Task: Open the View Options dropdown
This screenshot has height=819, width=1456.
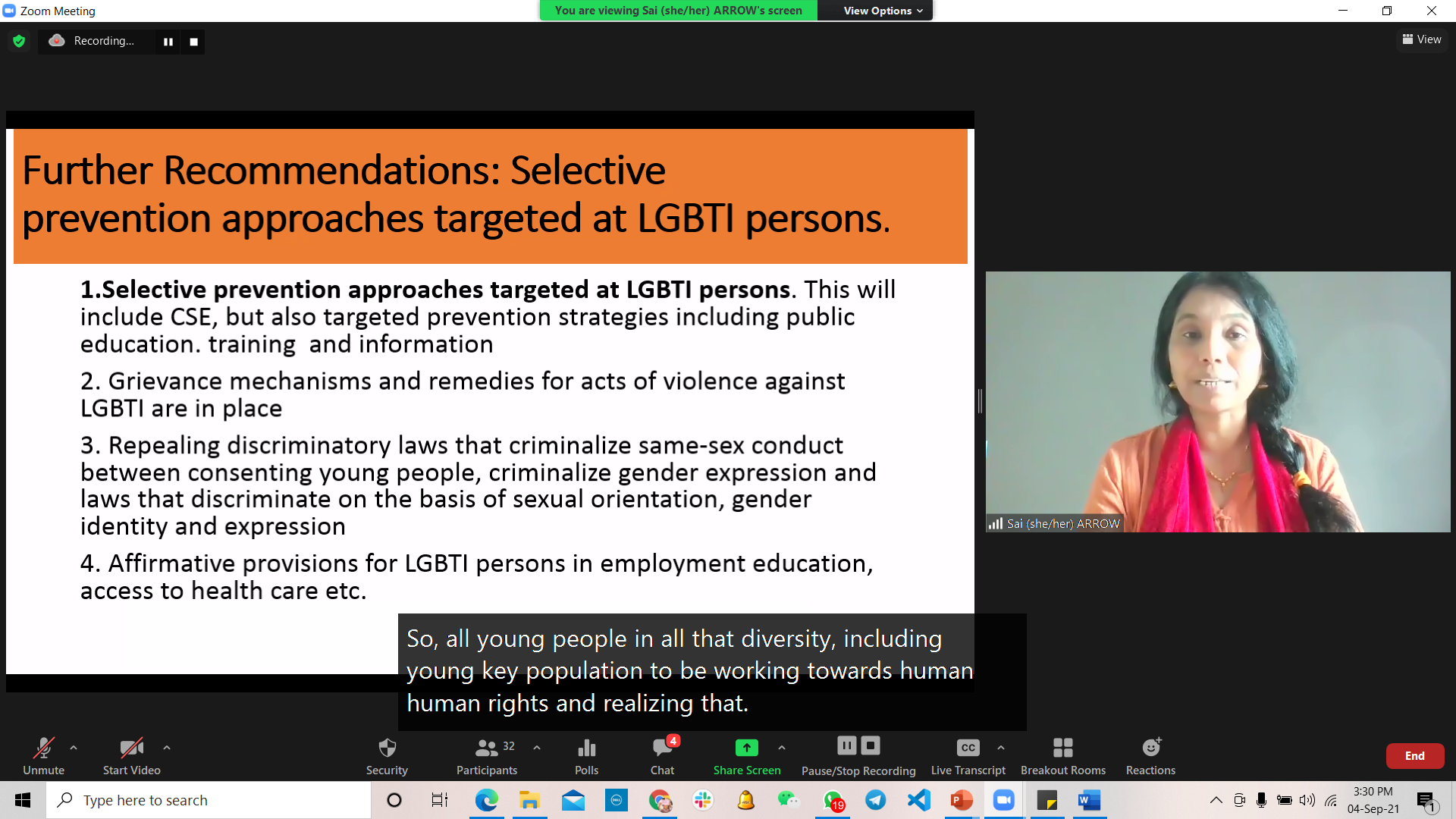Action: pos(883,11)
